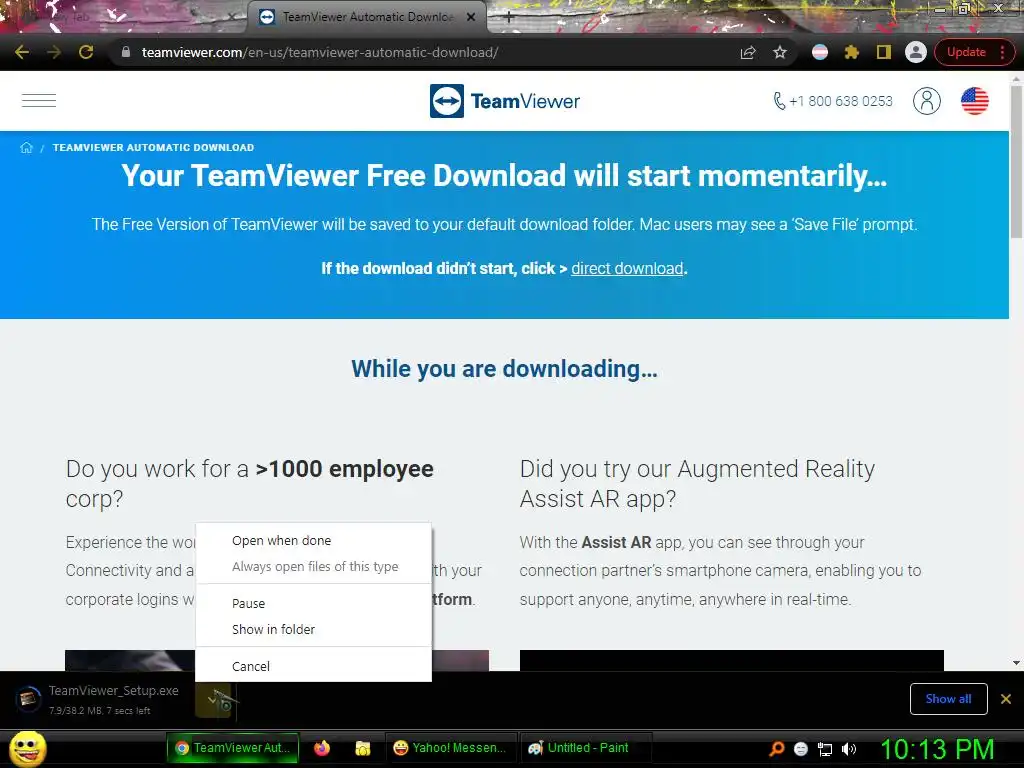Open the TeamViewer user account icon
The width and height of the screenshot is (1024, 768).
coord(926,101)
